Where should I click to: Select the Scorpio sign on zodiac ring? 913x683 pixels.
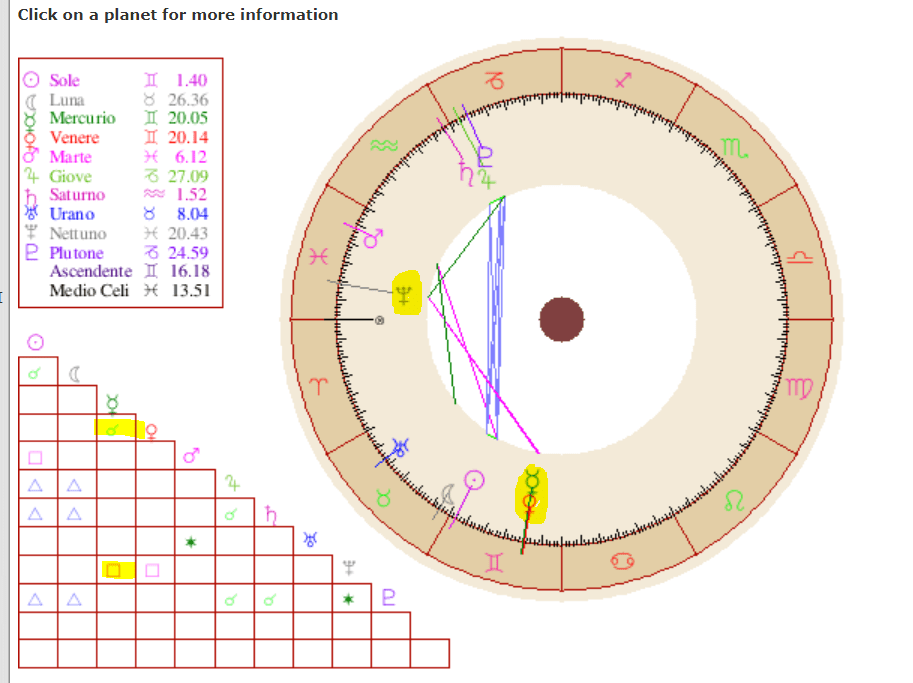[x=733, y=149]
